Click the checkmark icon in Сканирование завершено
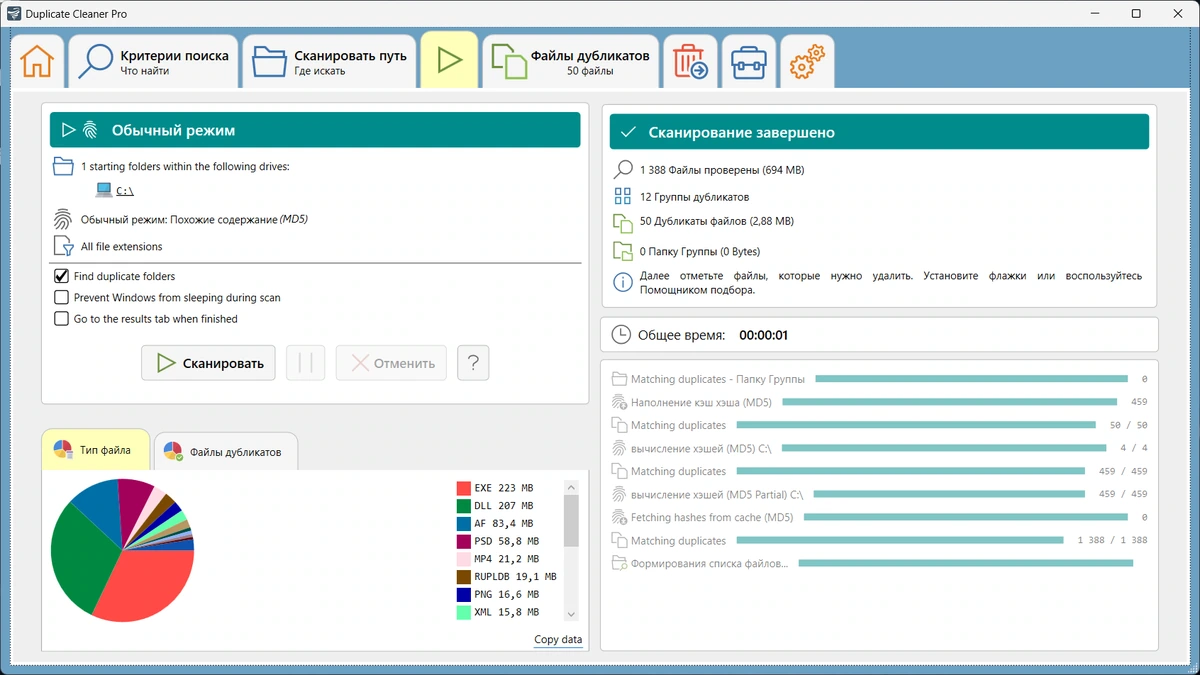 (x=628, y=132)
